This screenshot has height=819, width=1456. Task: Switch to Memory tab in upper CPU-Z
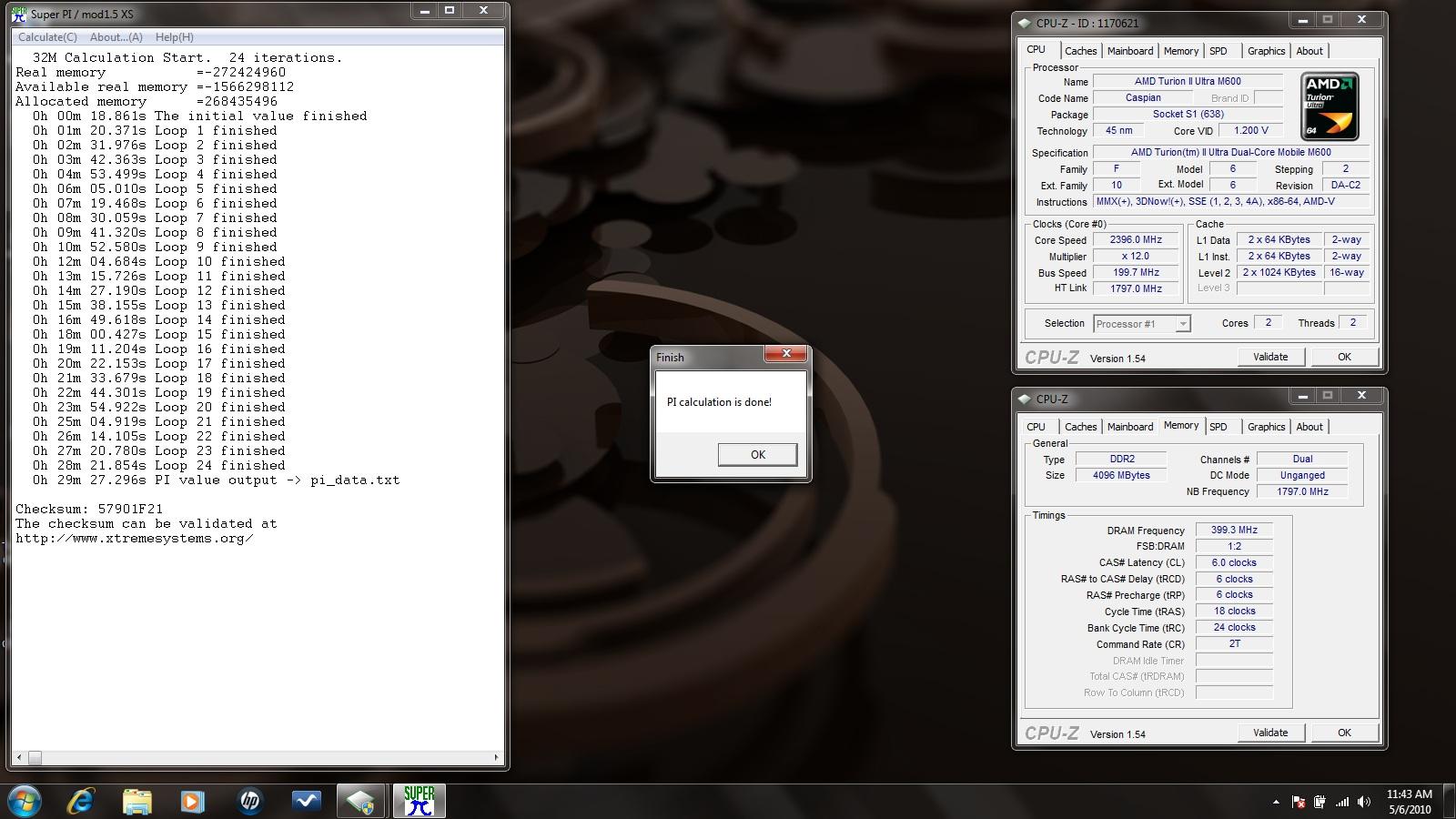1181,51
